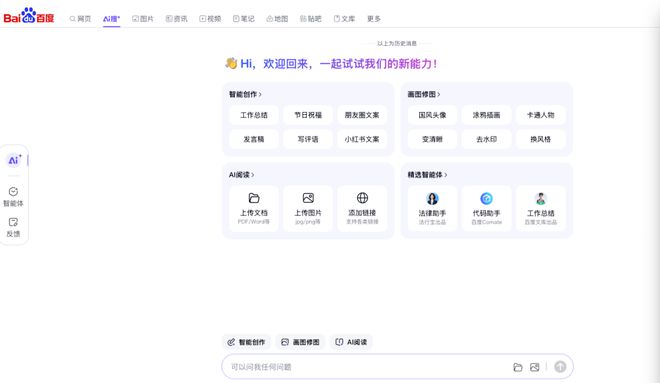Click the 去水印 button
This screenshot has width=660, height=383.
pyautogui.click(x=486, y=139)
